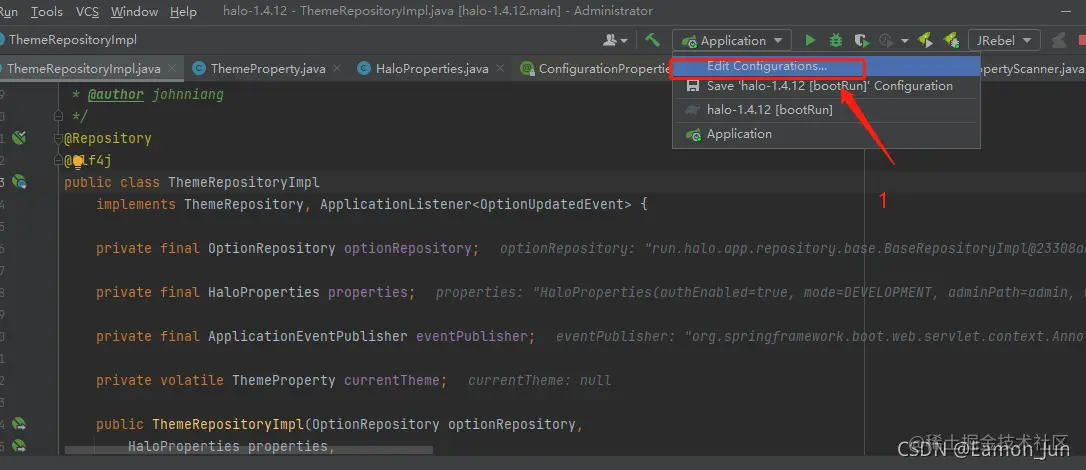Click the ThemeProperty field type
This screenshot has height=470, width=1086.
(284, 380)
